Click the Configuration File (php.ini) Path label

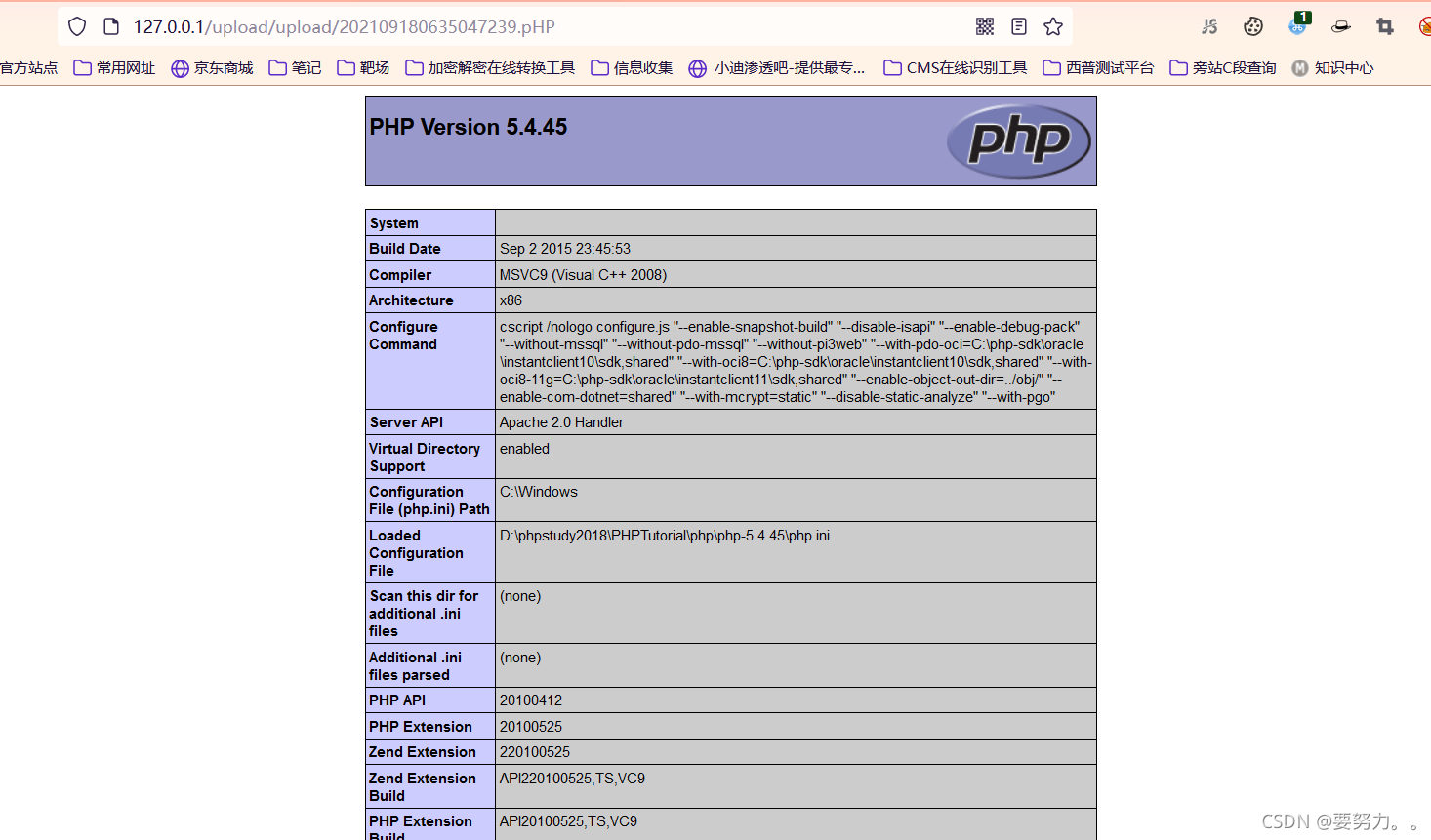(x=429, y=500)
